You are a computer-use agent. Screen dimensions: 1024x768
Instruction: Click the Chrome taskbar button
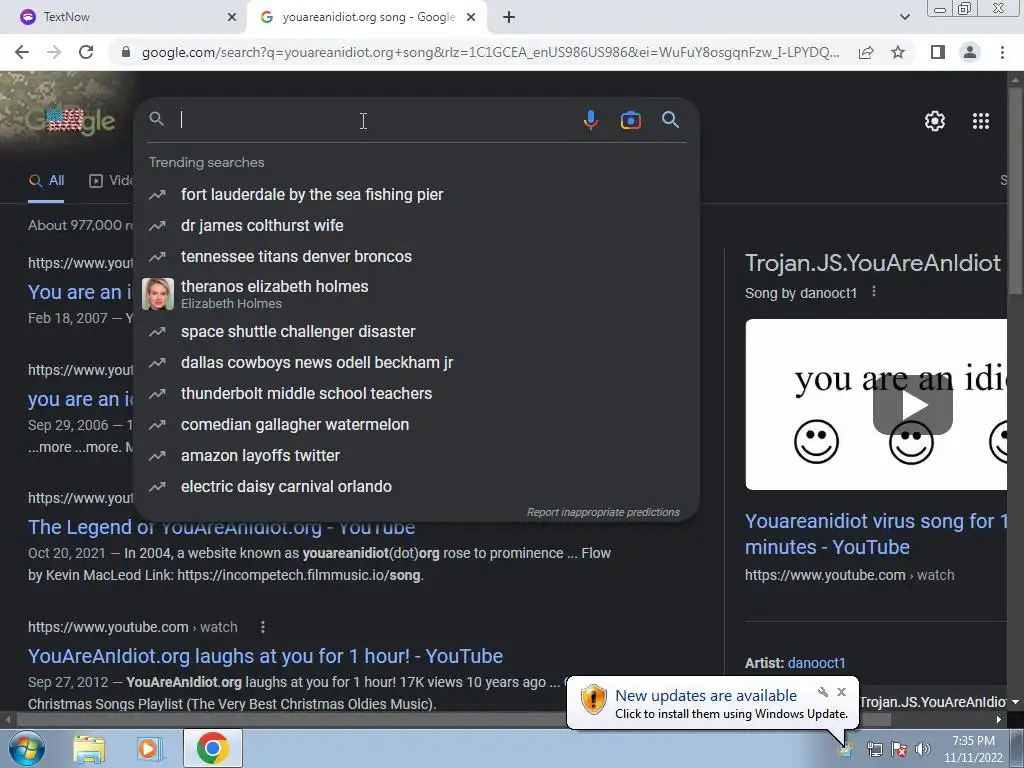212,748
